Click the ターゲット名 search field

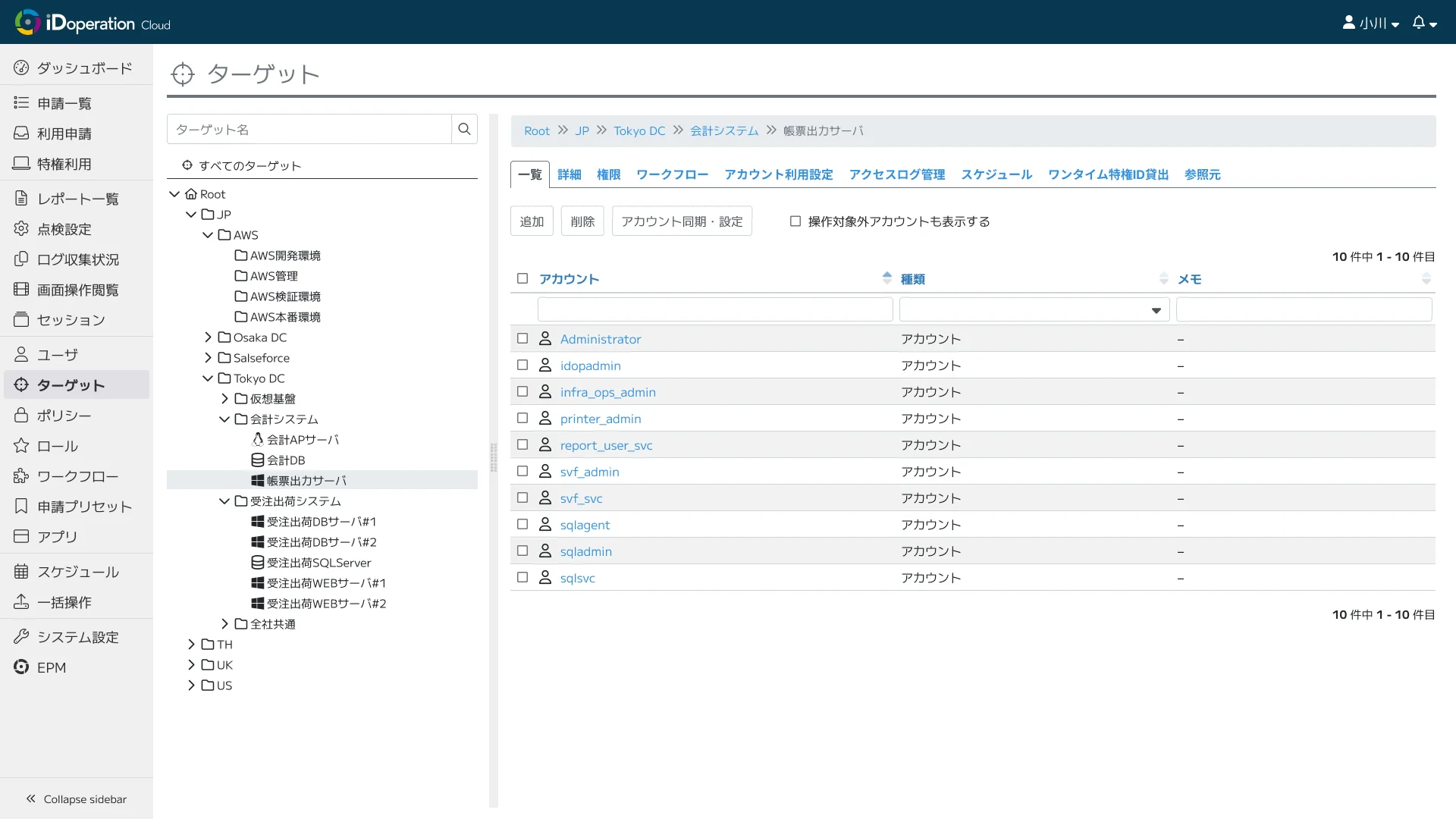(x=309, y=130)
